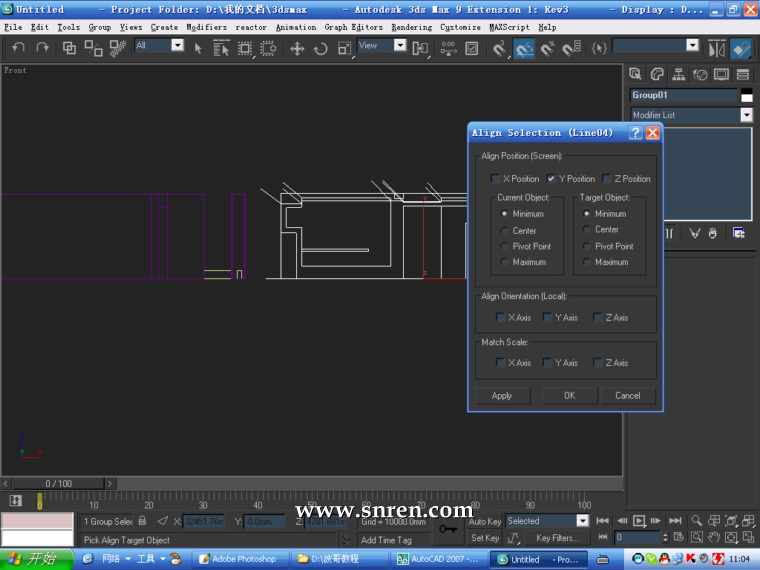Open the Rendering menu
Screen dimensions: 760x570
411,27
